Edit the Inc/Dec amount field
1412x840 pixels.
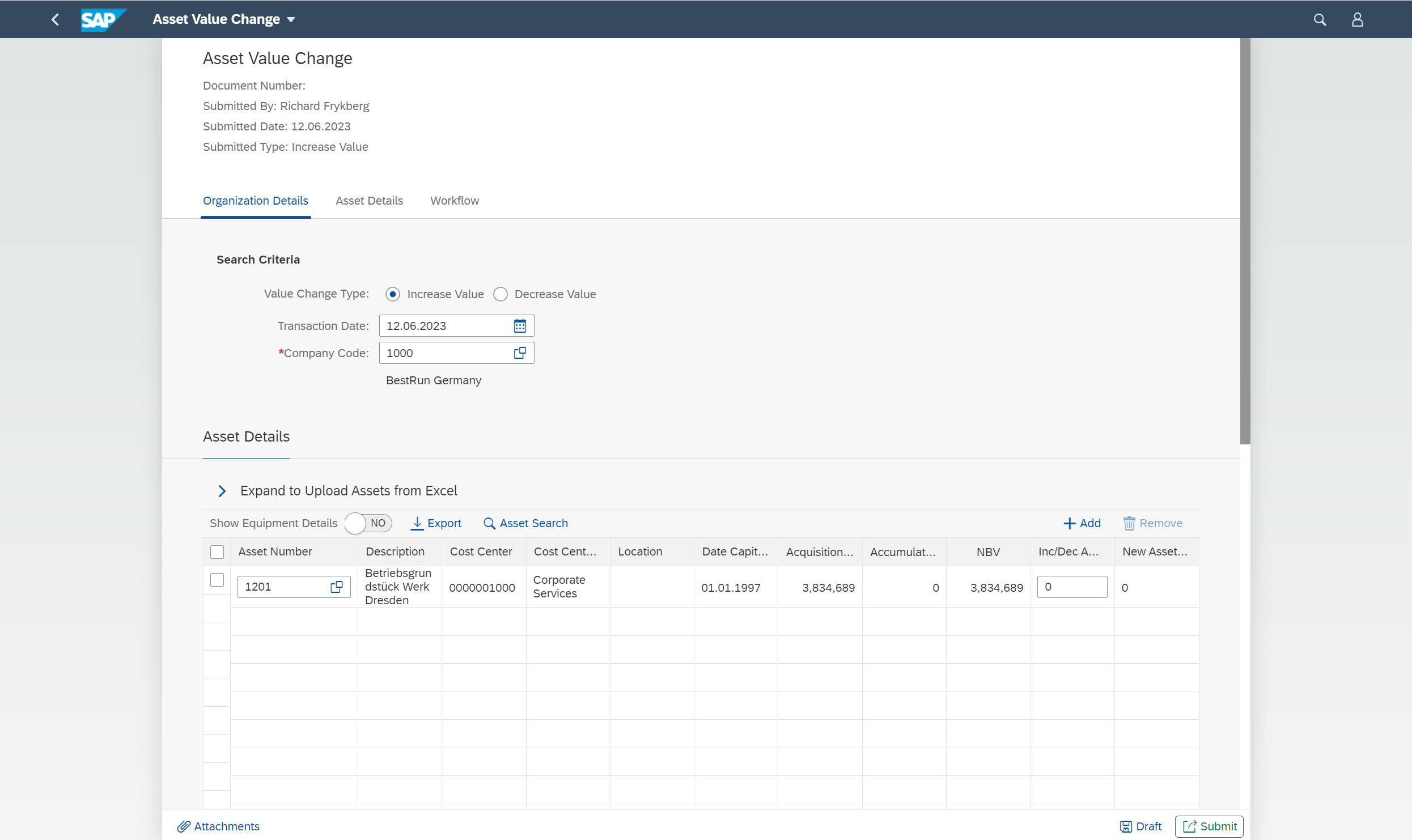(1071, 587)
